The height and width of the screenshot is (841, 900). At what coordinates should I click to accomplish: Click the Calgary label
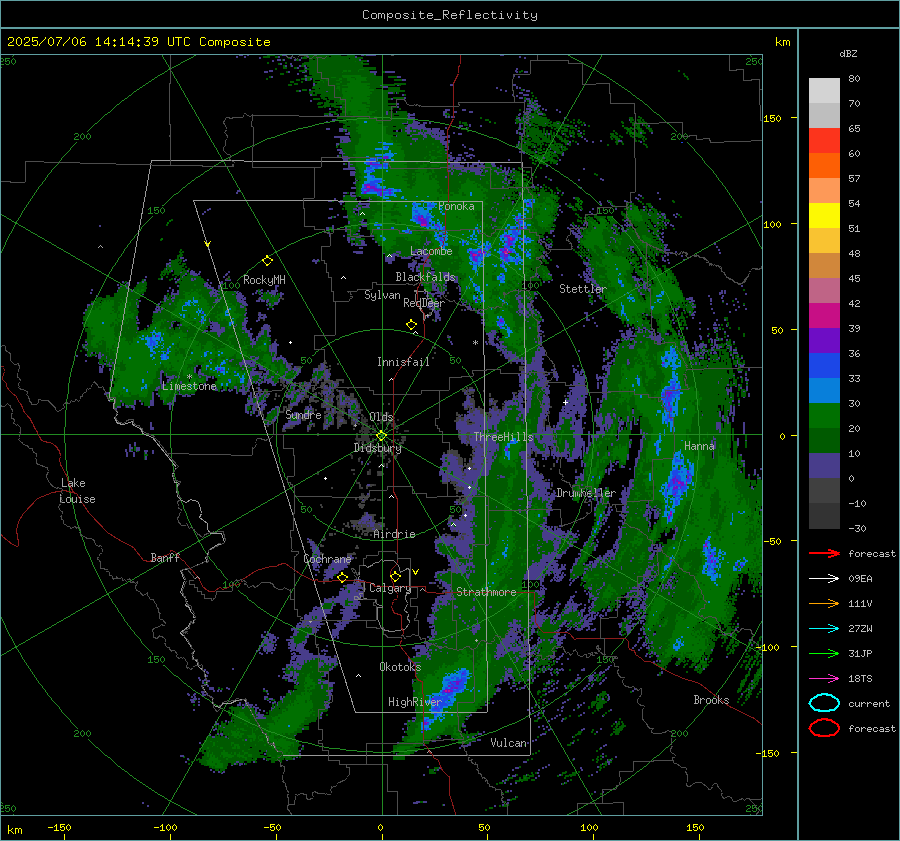click(x=390, y=588)
